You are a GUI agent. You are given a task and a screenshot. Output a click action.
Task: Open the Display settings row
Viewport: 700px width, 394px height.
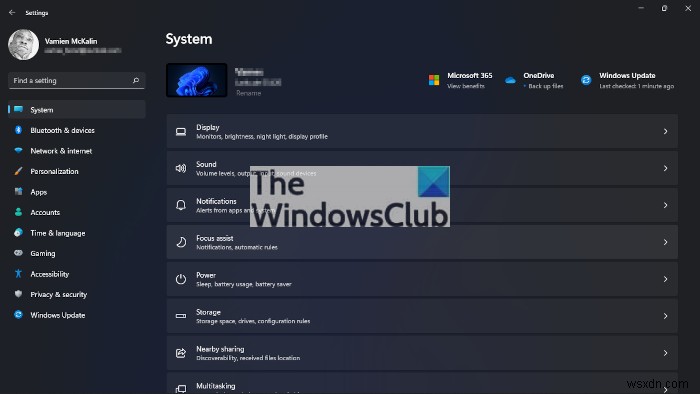click(x=422, y=132)
